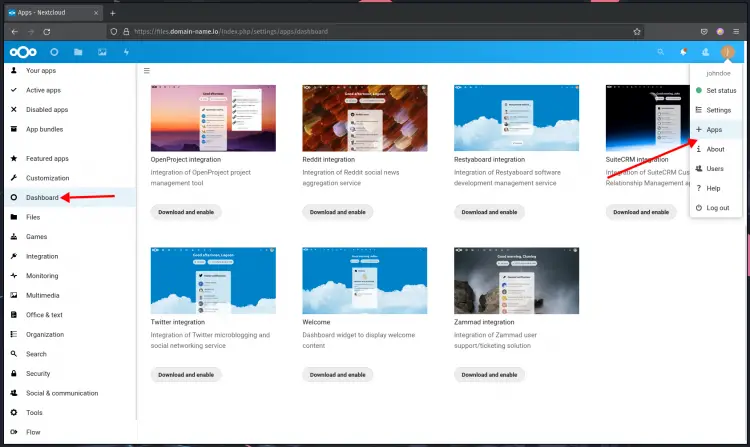
Task: Select Your apps in sidebar
Action: click(70, 70)
